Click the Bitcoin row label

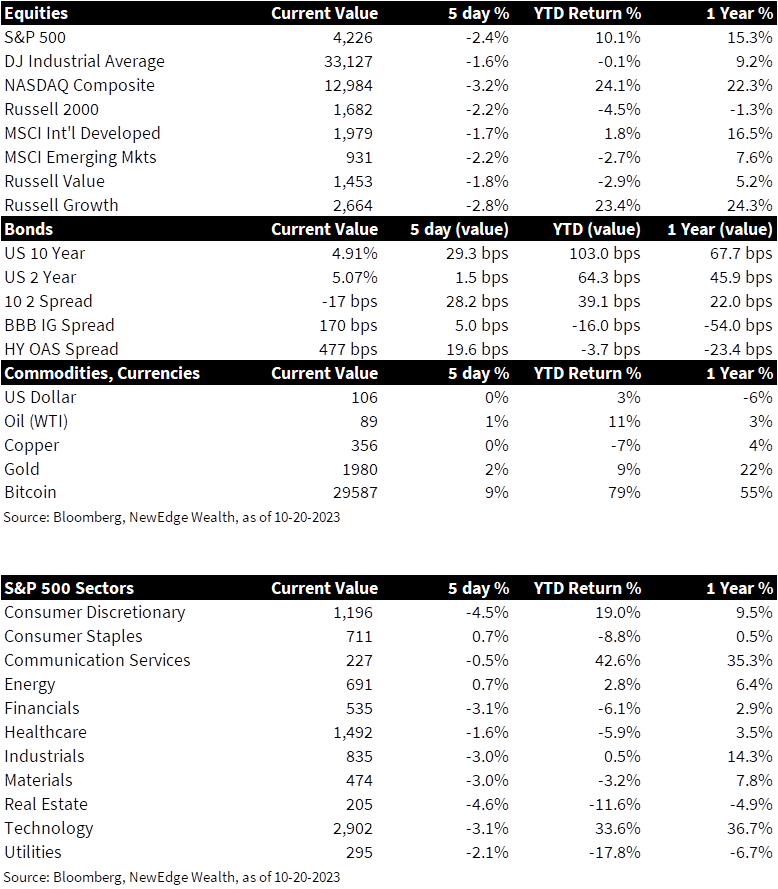click(30, 492)
